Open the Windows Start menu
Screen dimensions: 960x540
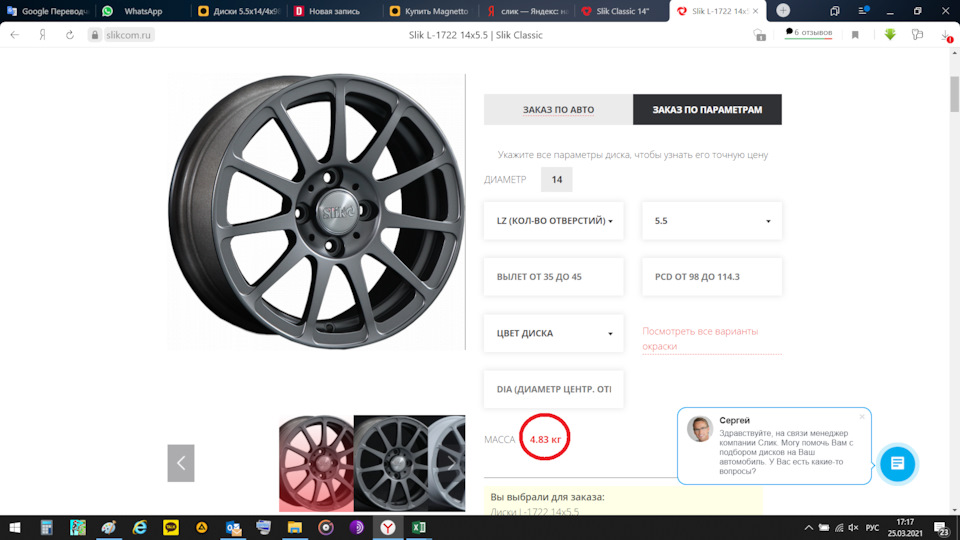click(15, 527)
